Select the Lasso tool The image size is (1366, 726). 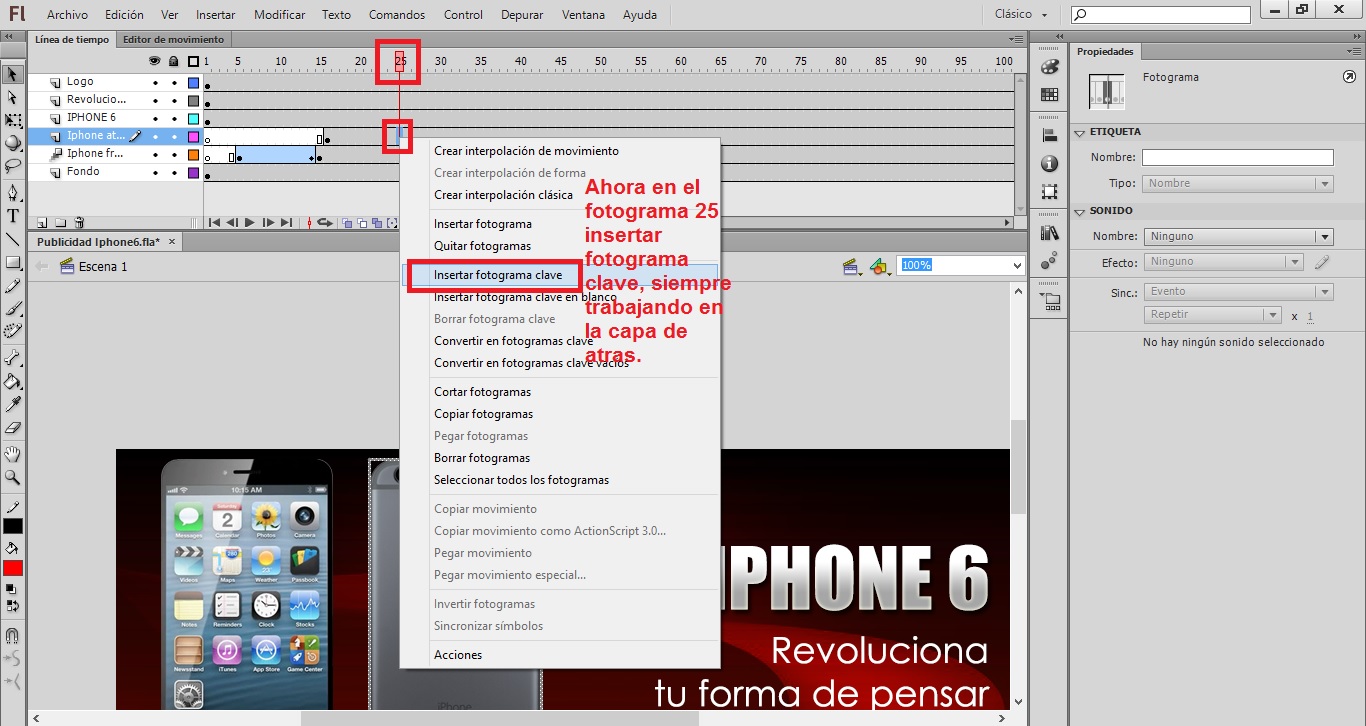coord(13,166)
